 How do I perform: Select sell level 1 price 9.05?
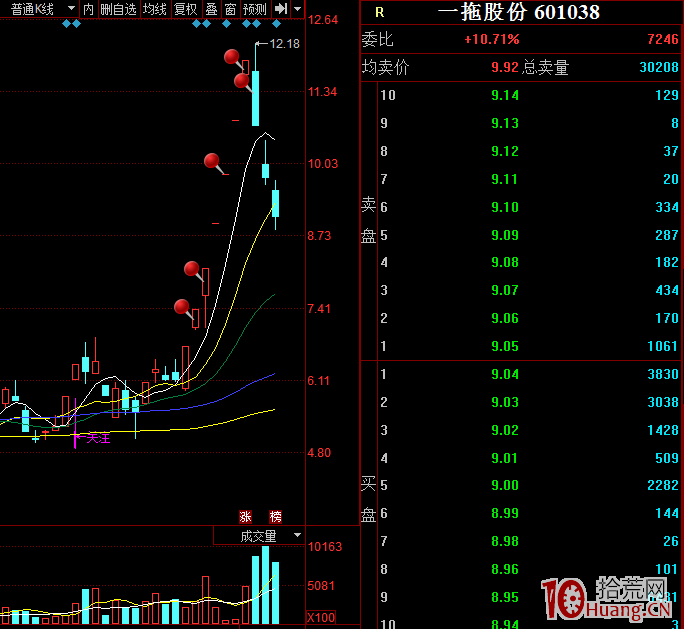(505, 346)
